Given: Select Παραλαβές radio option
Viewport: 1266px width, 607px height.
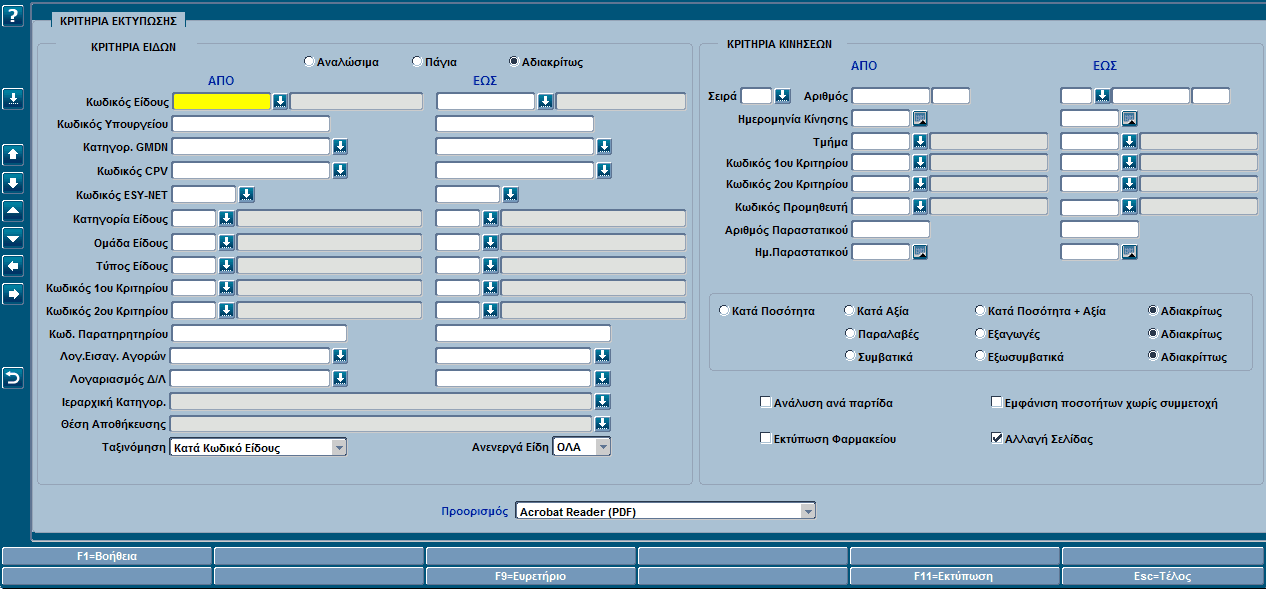Looking at the screenshot, I should click(850, 334).
